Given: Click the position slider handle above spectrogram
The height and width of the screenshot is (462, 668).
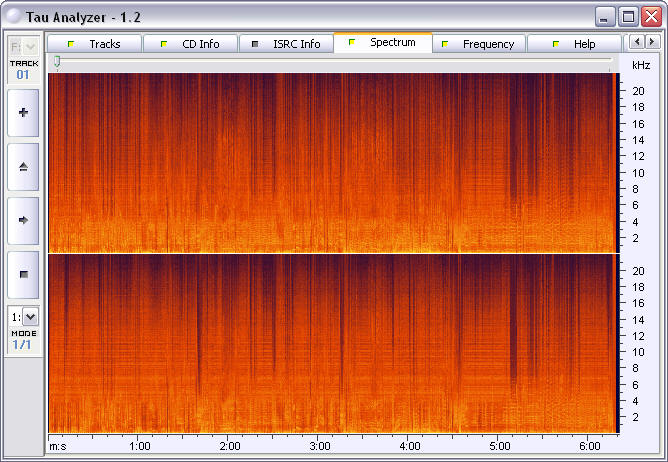Looking at the screenshot, I should click(x=57, y=62).
